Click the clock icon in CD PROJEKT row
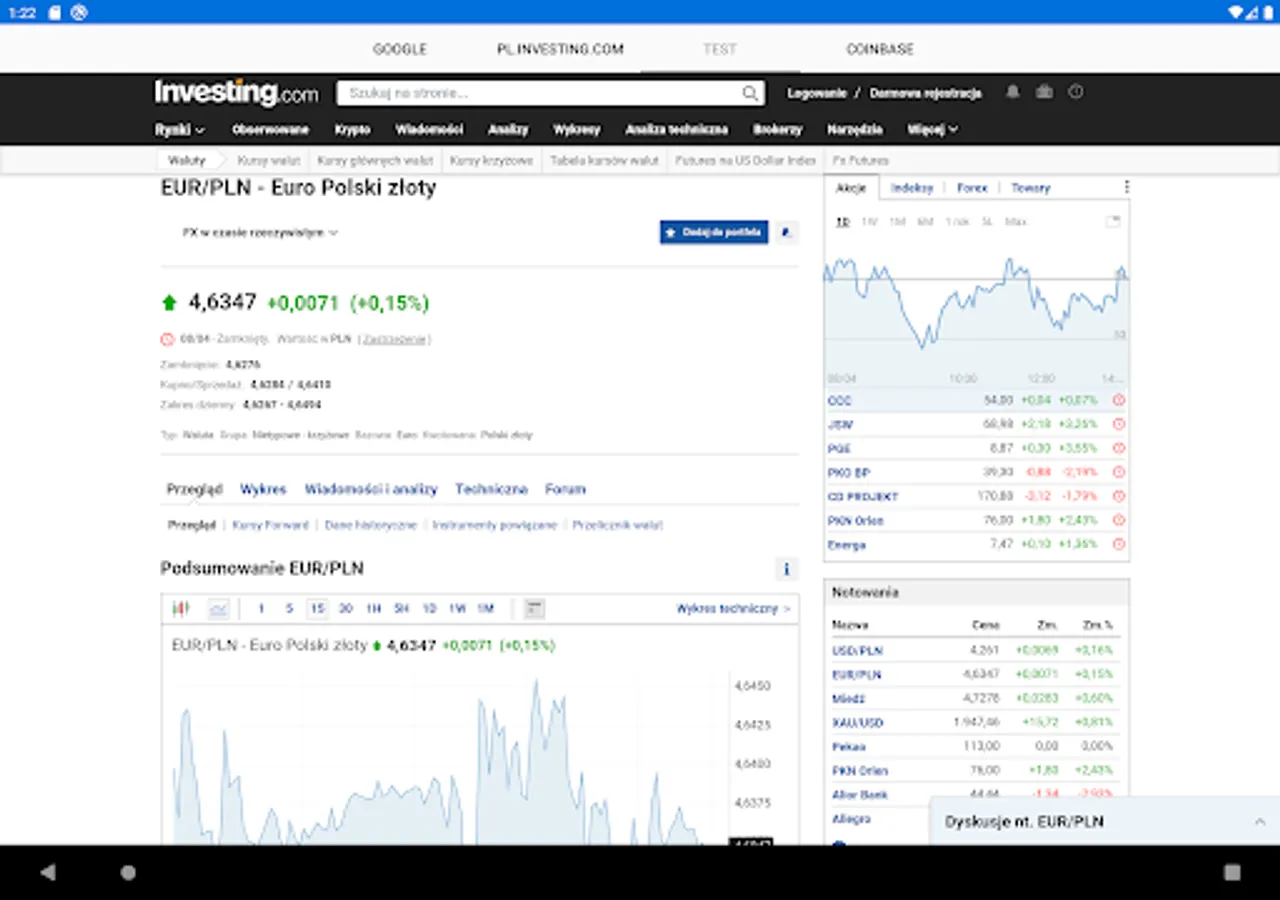Screen dimensions: 1280x900 (1119, 496)
